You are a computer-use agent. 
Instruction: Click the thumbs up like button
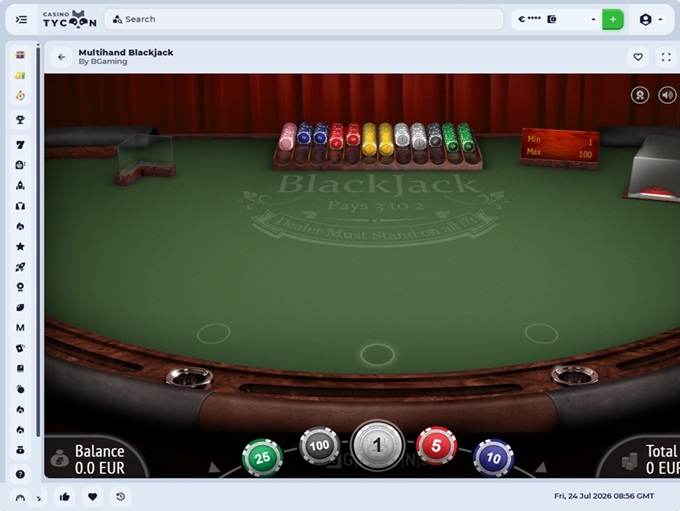point(65,497)
